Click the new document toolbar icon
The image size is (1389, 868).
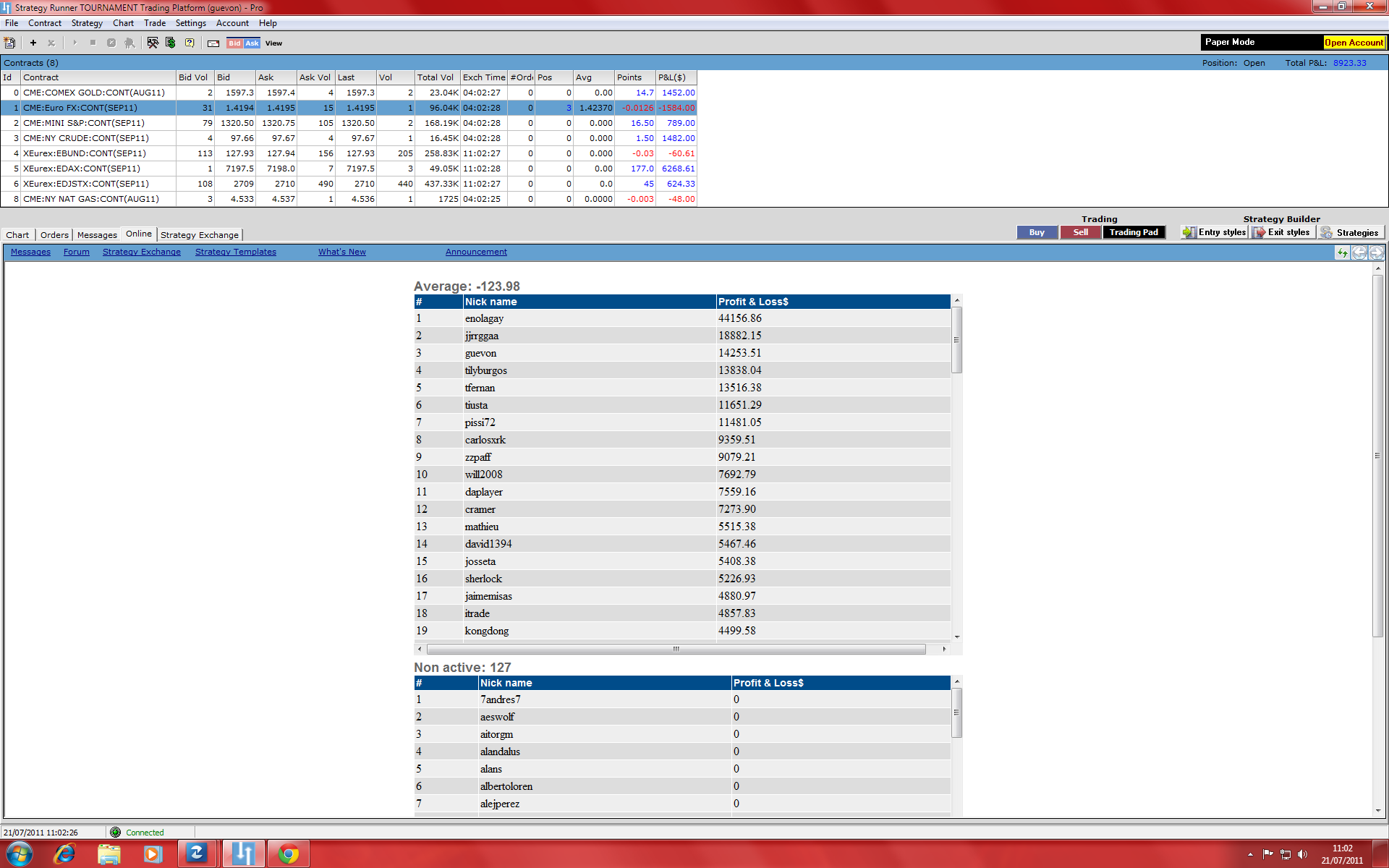[x=10, y=43]
